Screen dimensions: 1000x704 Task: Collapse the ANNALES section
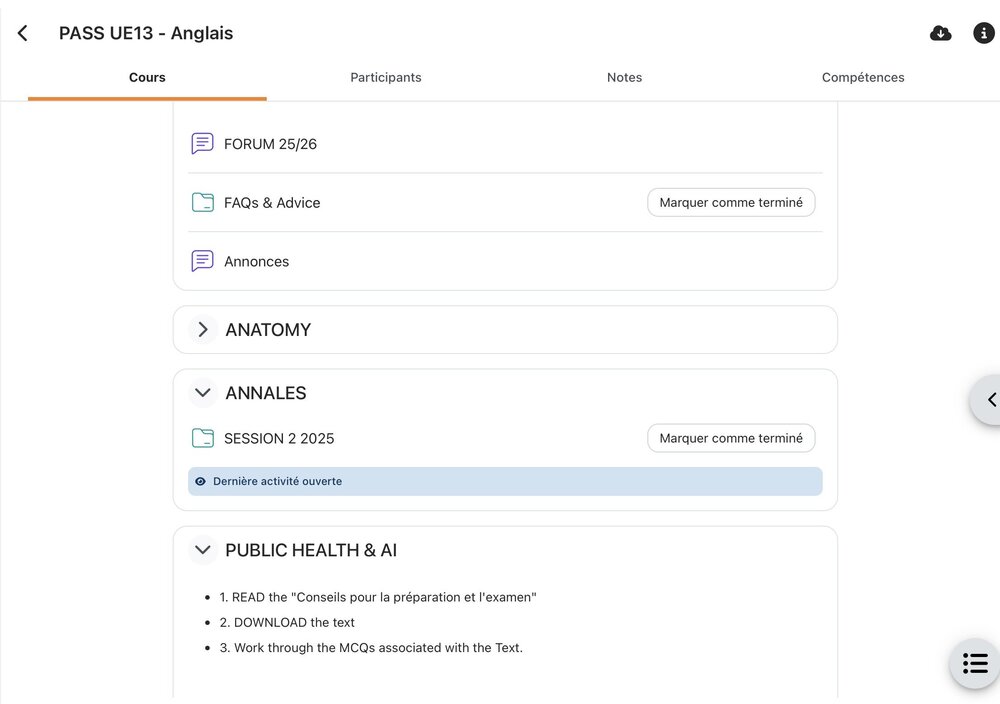coord(203,393)
